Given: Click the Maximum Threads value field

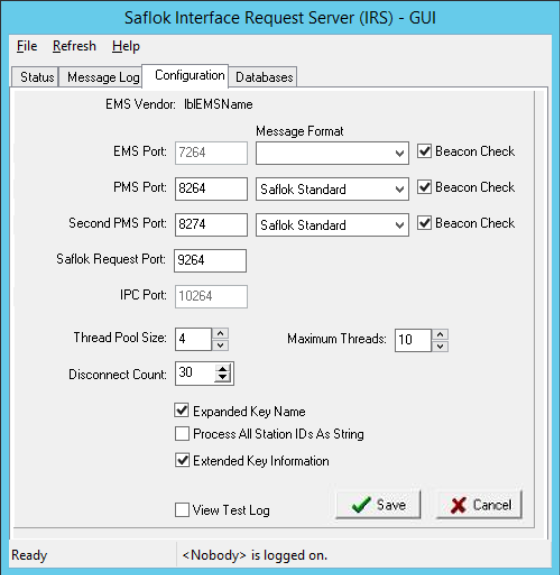Looking at the screenshot, I should (413, 340).
